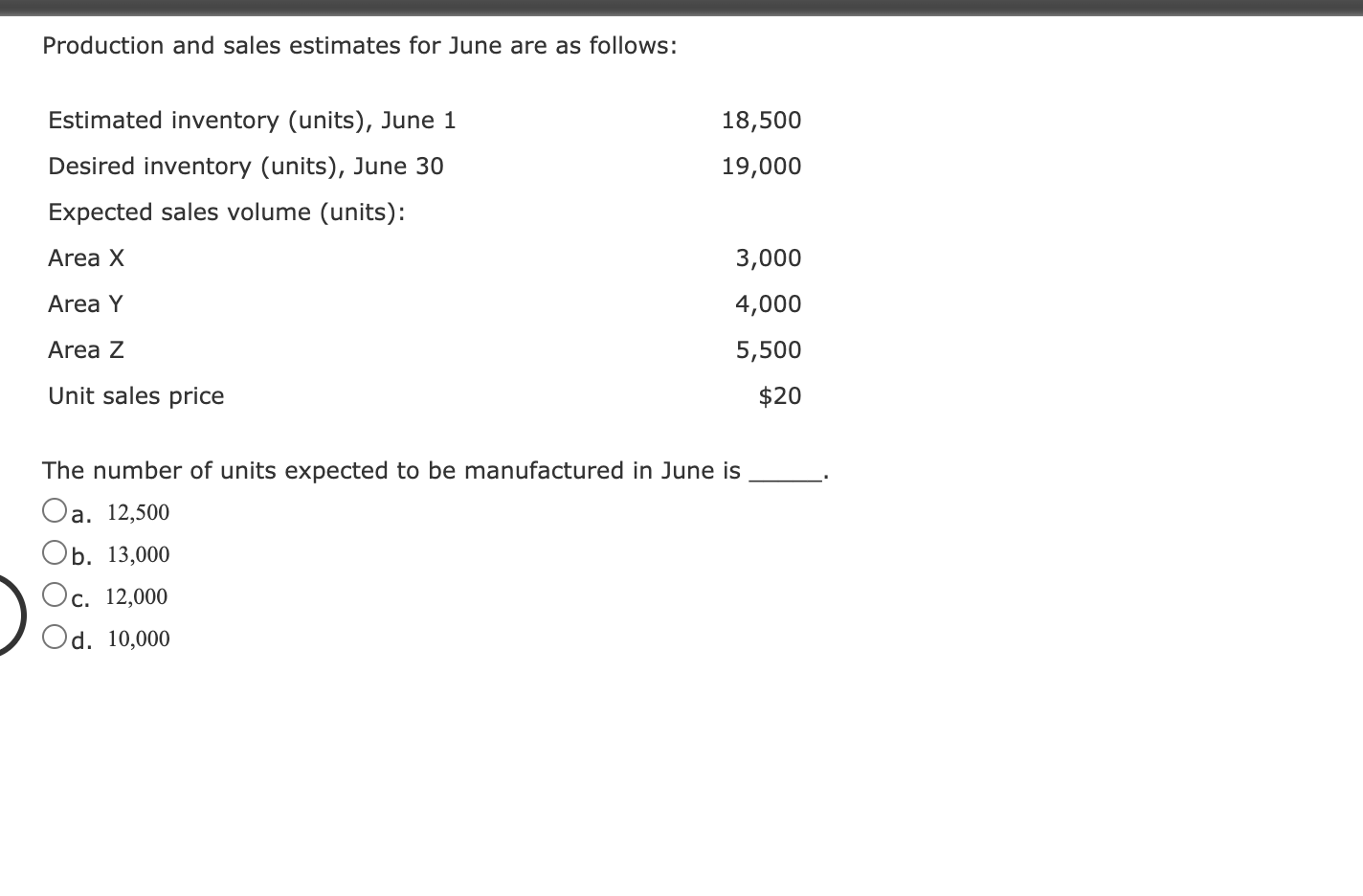Click the value 18,500

tap(762, 120)
